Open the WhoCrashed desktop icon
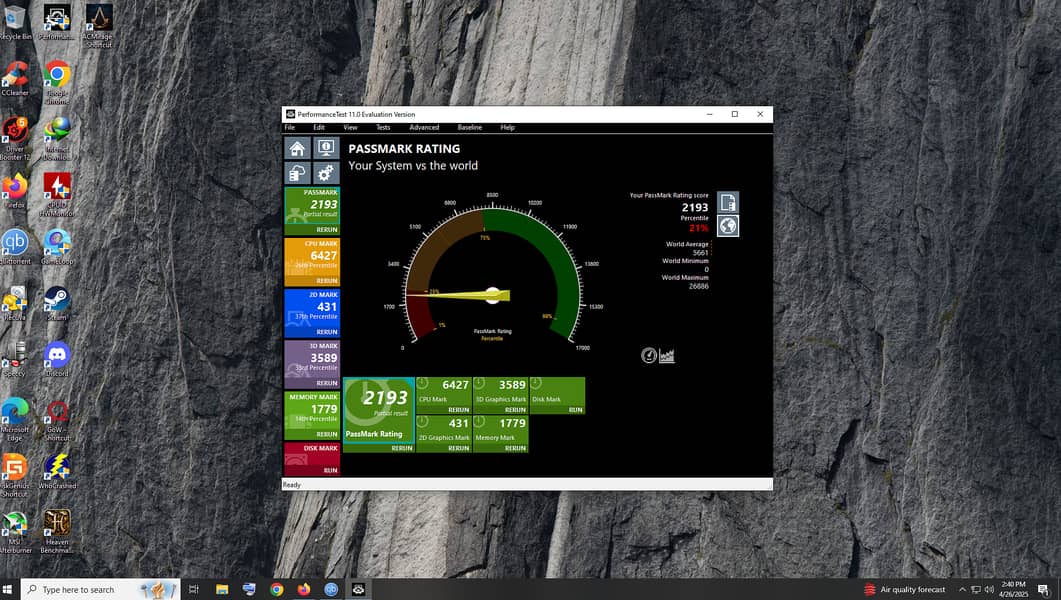This screenshot has height=600, width=1061. pyautogui.click(x=57, y=471)
